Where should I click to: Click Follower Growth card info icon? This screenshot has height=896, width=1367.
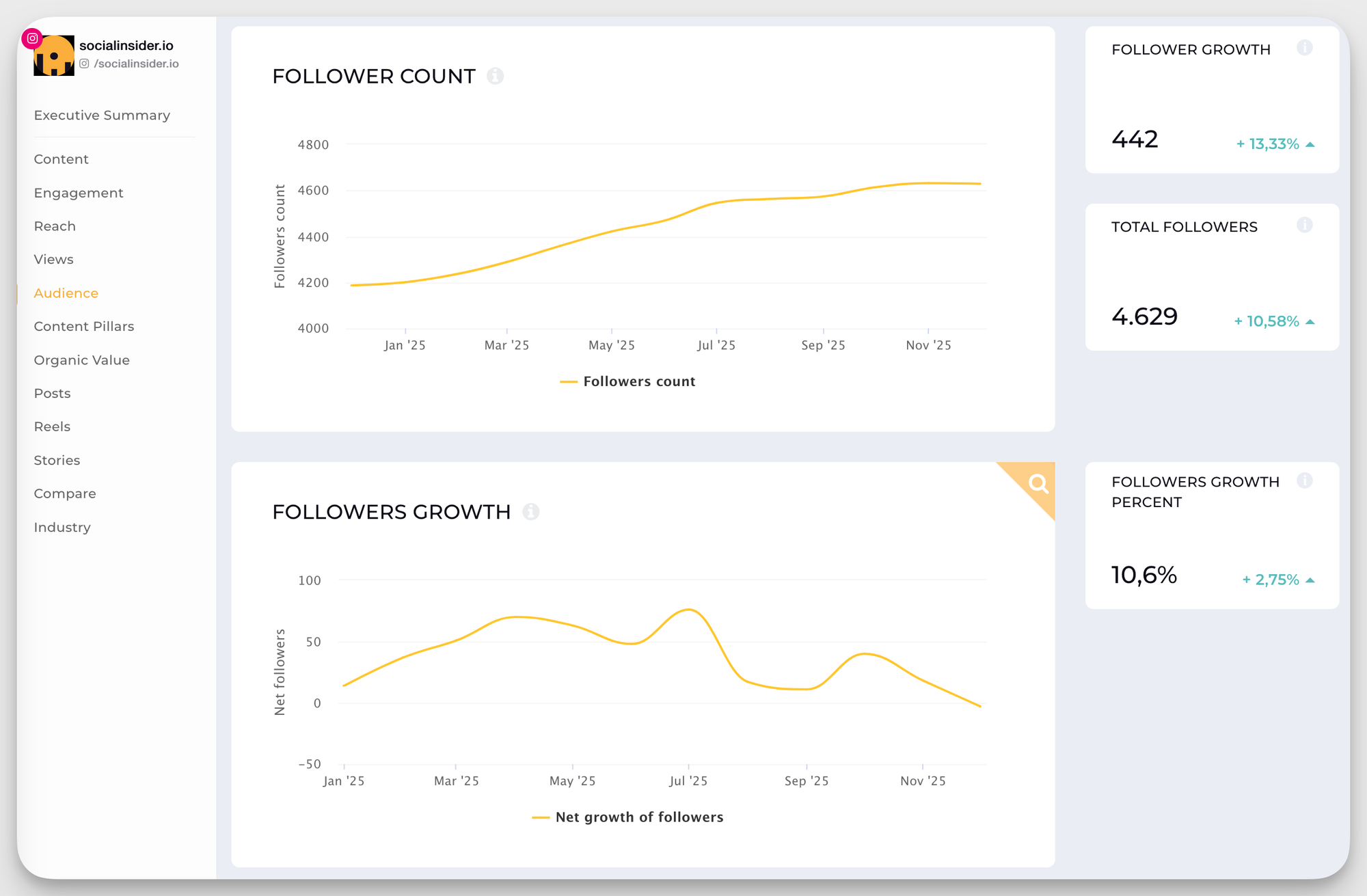[x=1304, y=48]
